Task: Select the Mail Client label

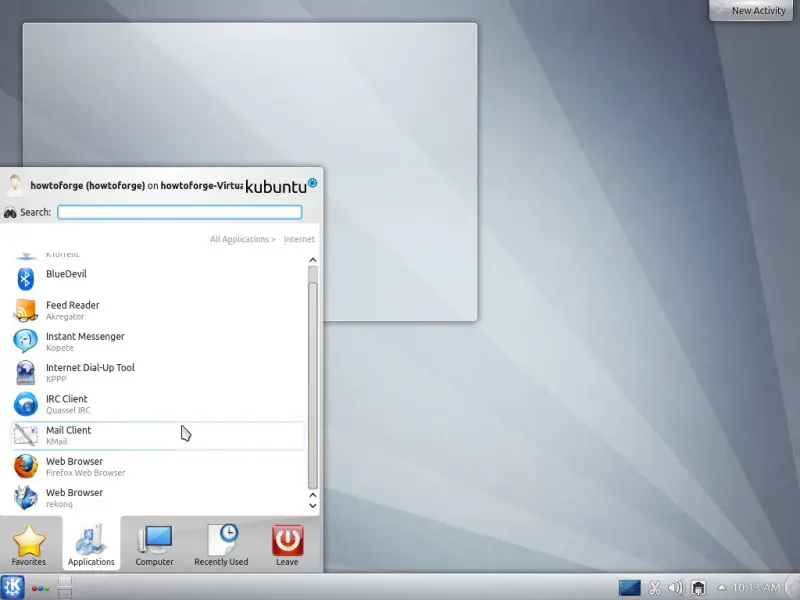Action: [x=68, y=430]
